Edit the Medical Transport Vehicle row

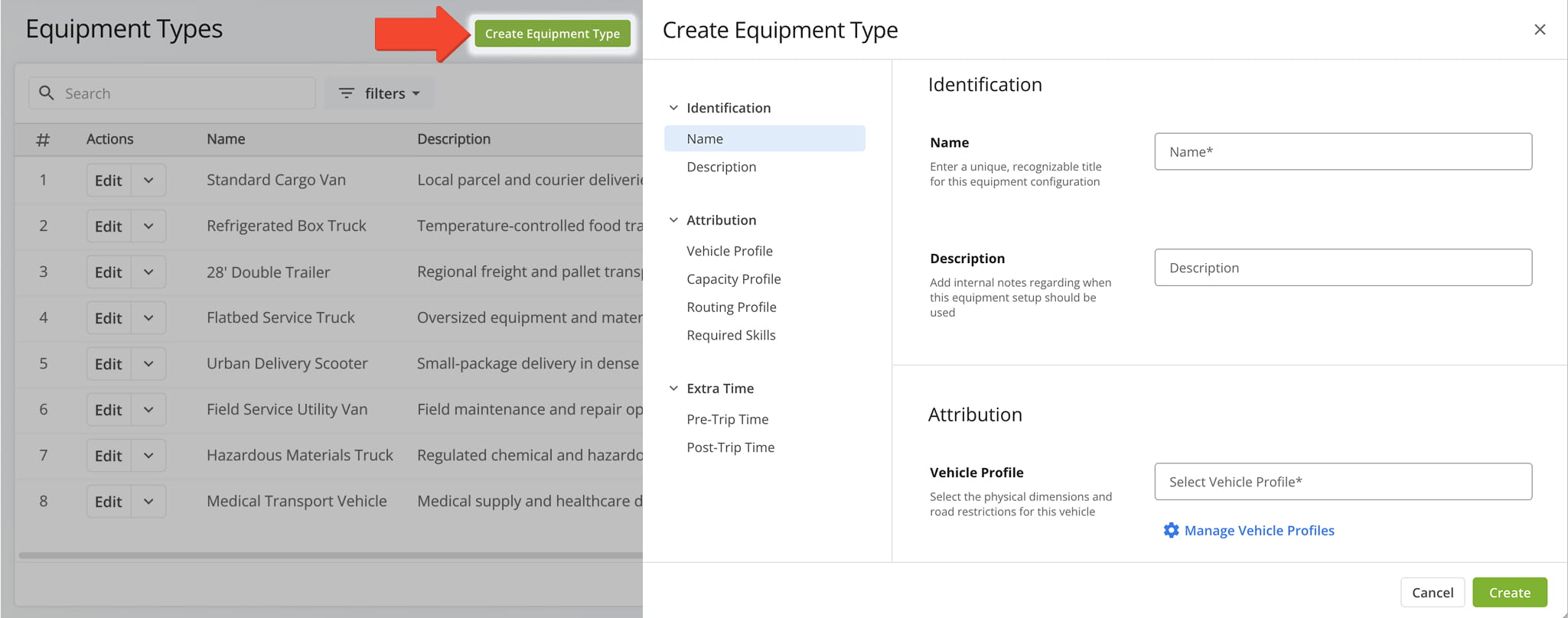[x=108, y=502]
